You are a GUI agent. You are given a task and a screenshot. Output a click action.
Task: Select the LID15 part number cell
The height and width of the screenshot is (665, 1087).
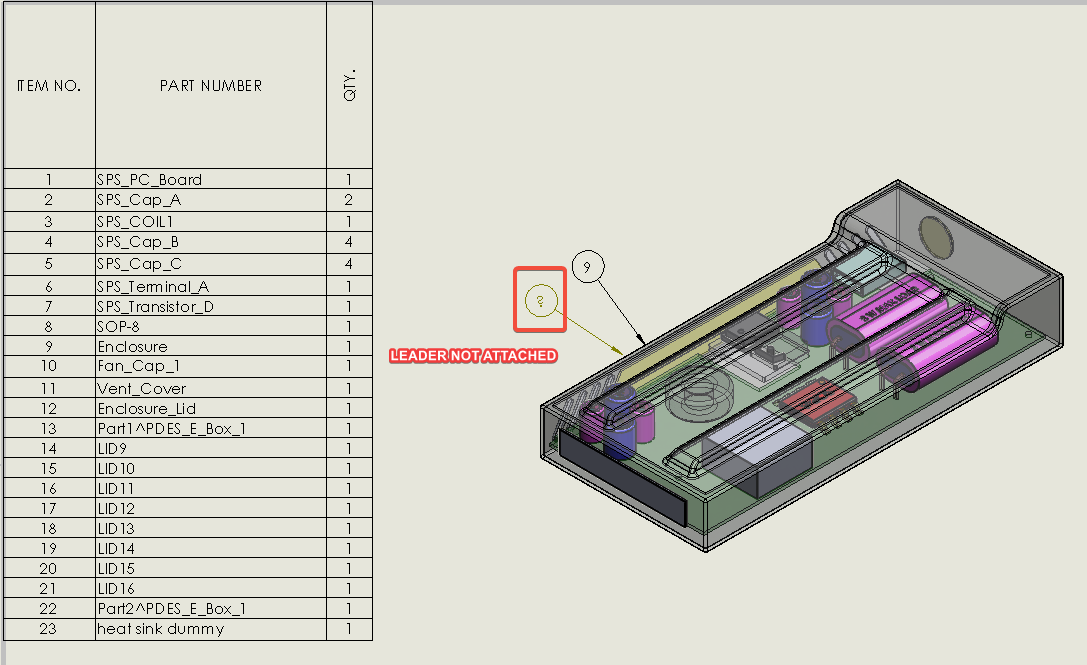tap(211, 568)
